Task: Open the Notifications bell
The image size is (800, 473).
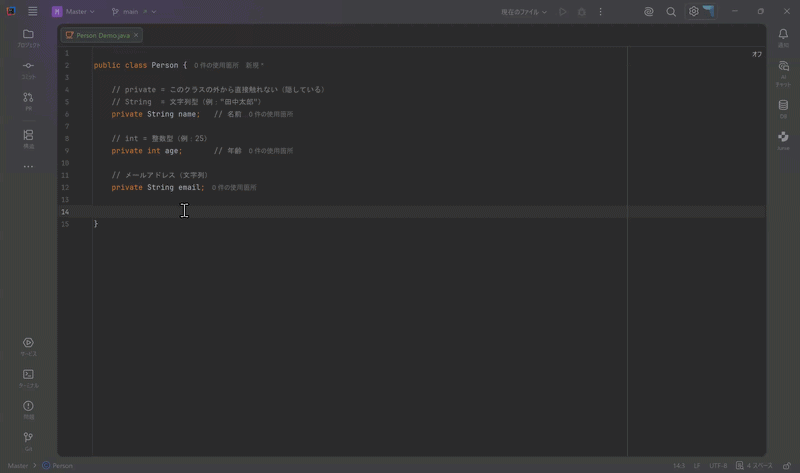Action: (783, 38)
